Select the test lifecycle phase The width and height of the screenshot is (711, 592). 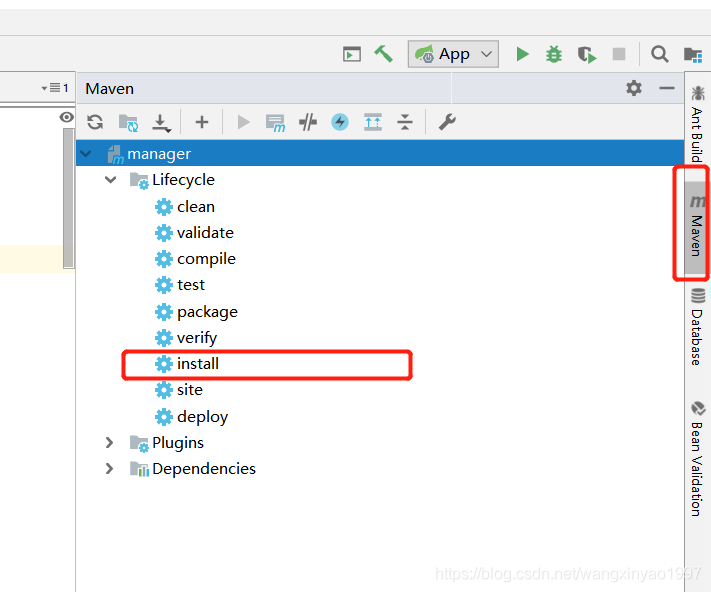180,285
